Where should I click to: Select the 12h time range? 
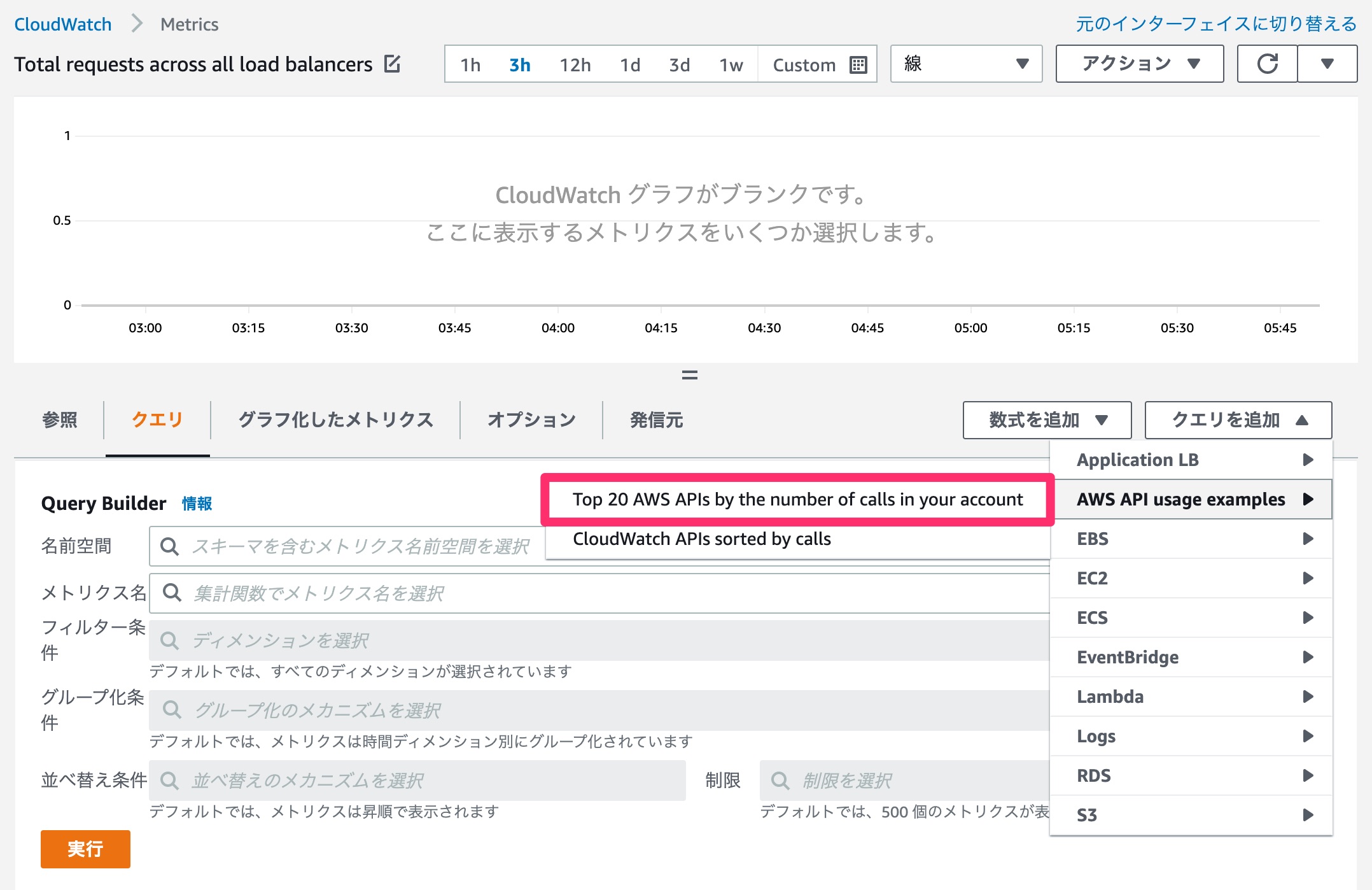pos(575,65)
